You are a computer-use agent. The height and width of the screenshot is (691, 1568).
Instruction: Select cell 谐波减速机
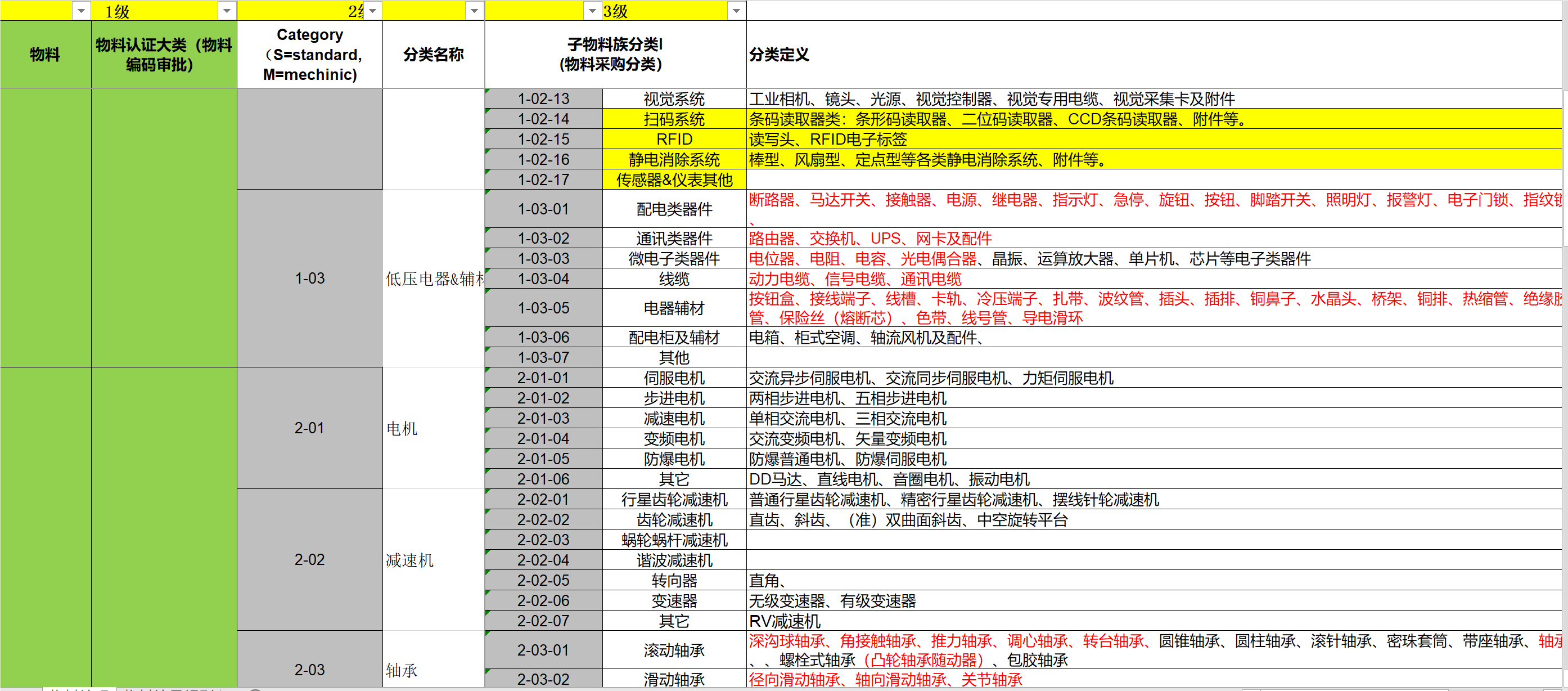click(x=674, y=560)
